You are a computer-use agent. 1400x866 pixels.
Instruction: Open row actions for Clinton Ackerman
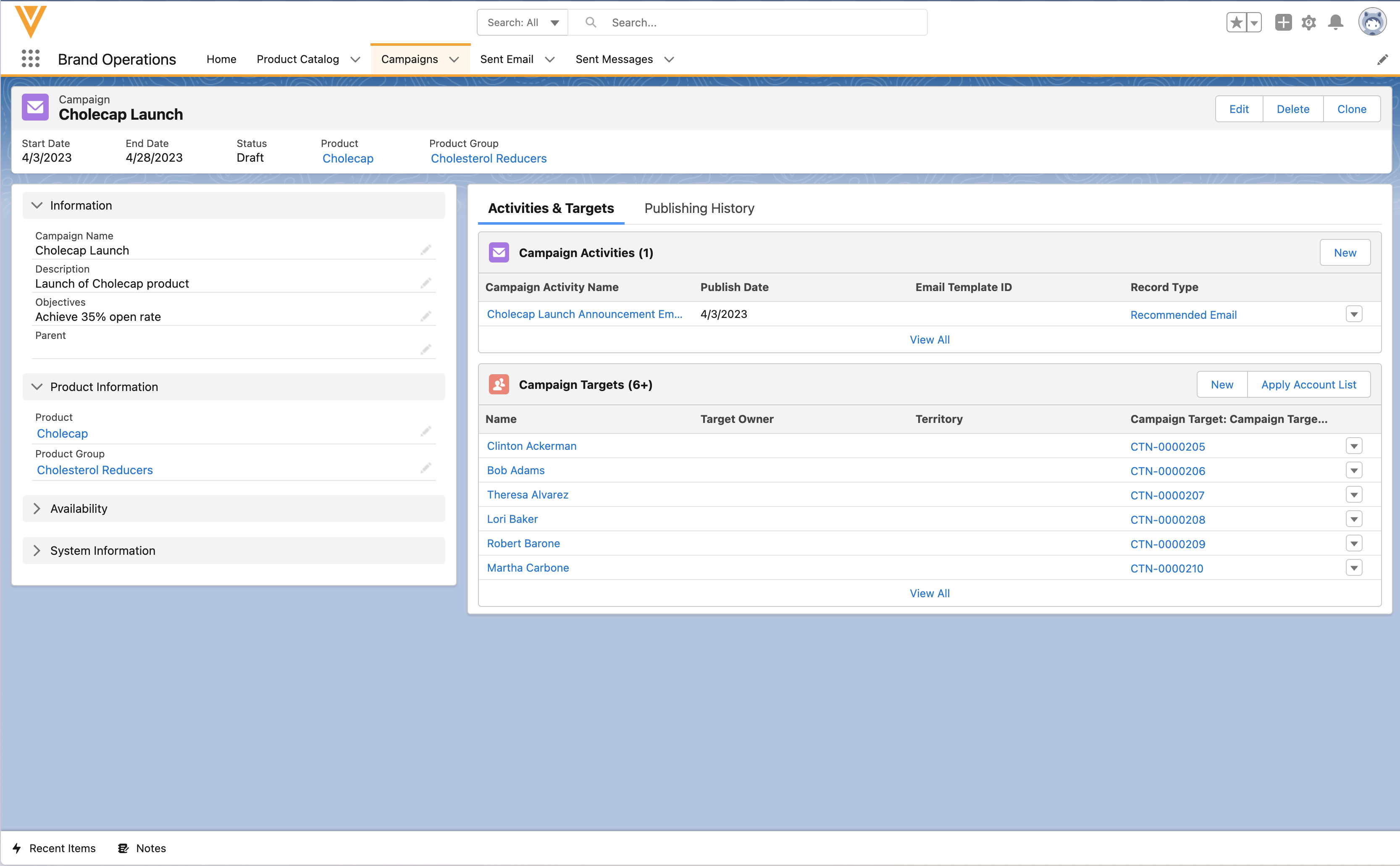[x=1354, y=446]
